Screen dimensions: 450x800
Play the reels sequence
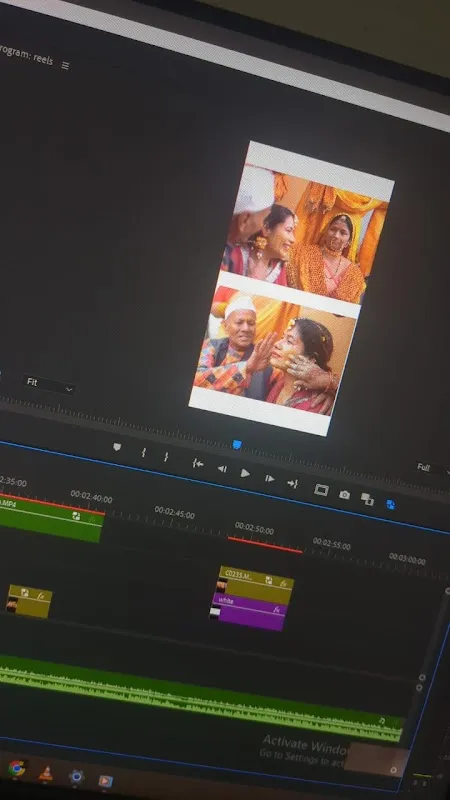[245, 473]
